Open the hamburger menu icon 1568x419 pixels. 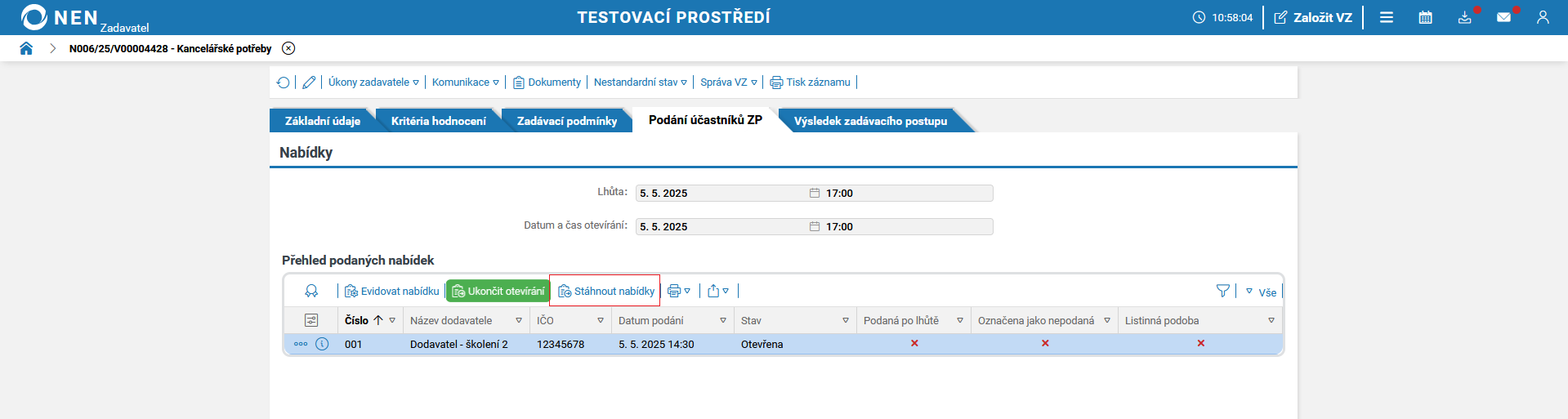[x=1387, y=17]
